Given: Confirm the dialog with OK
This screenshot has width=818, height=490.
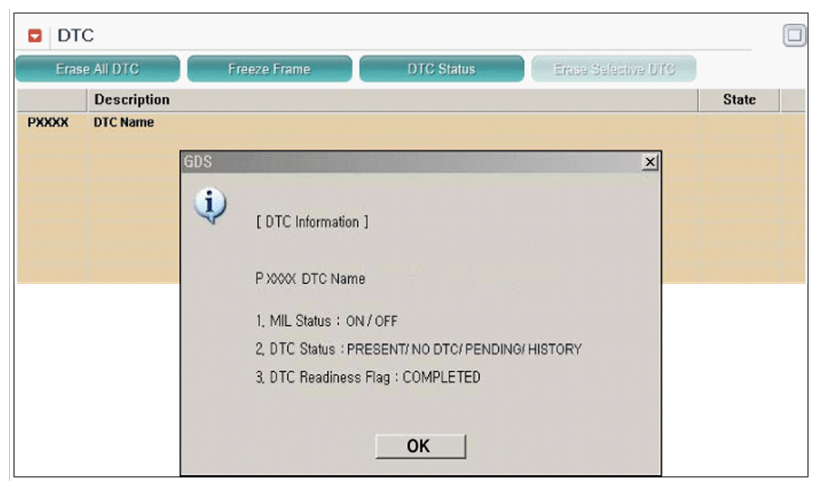Looking at the screenshot, I should click(420, 446).
